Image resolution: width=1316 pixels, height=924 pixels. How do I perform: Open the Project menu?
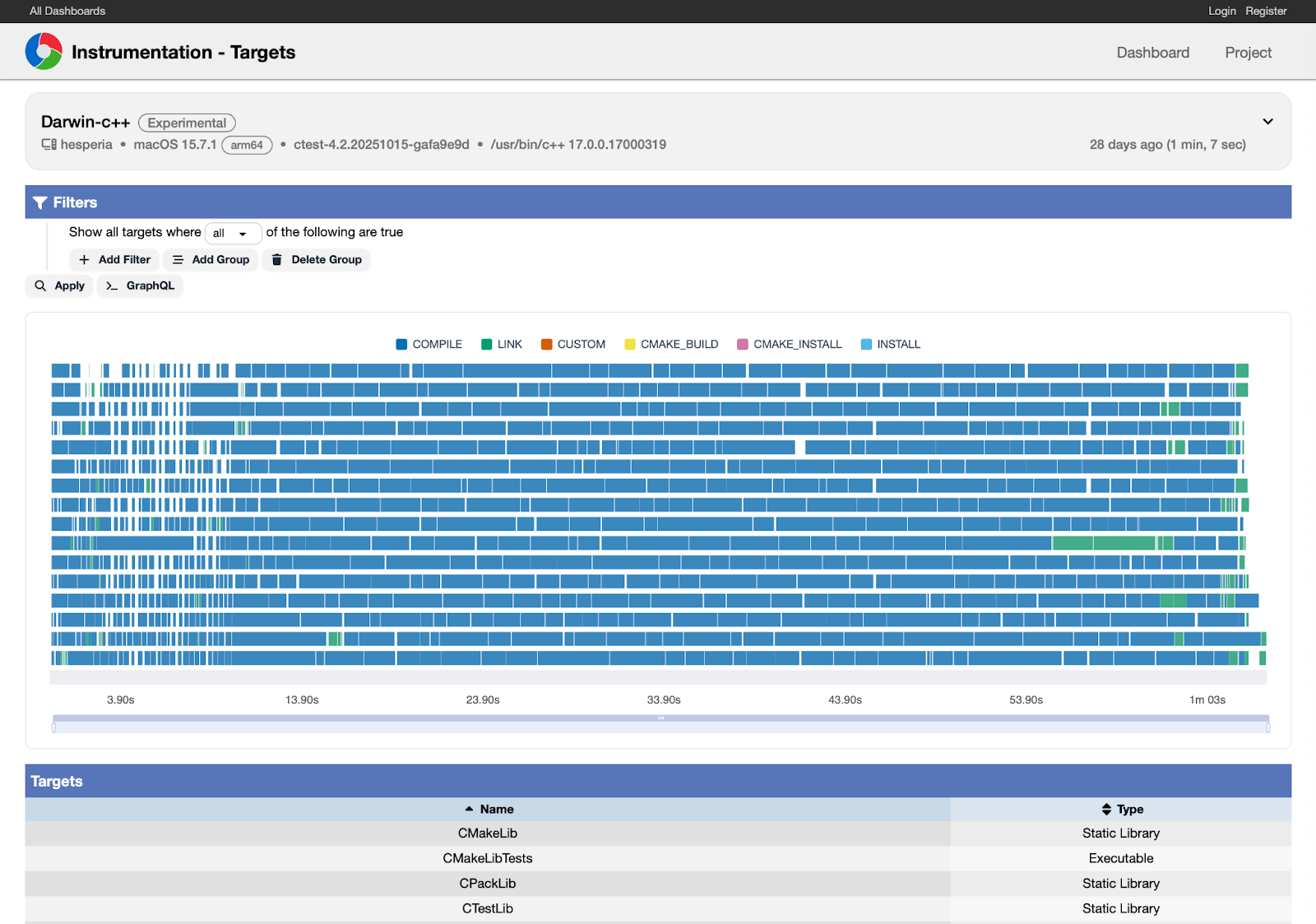(1248, 53)
